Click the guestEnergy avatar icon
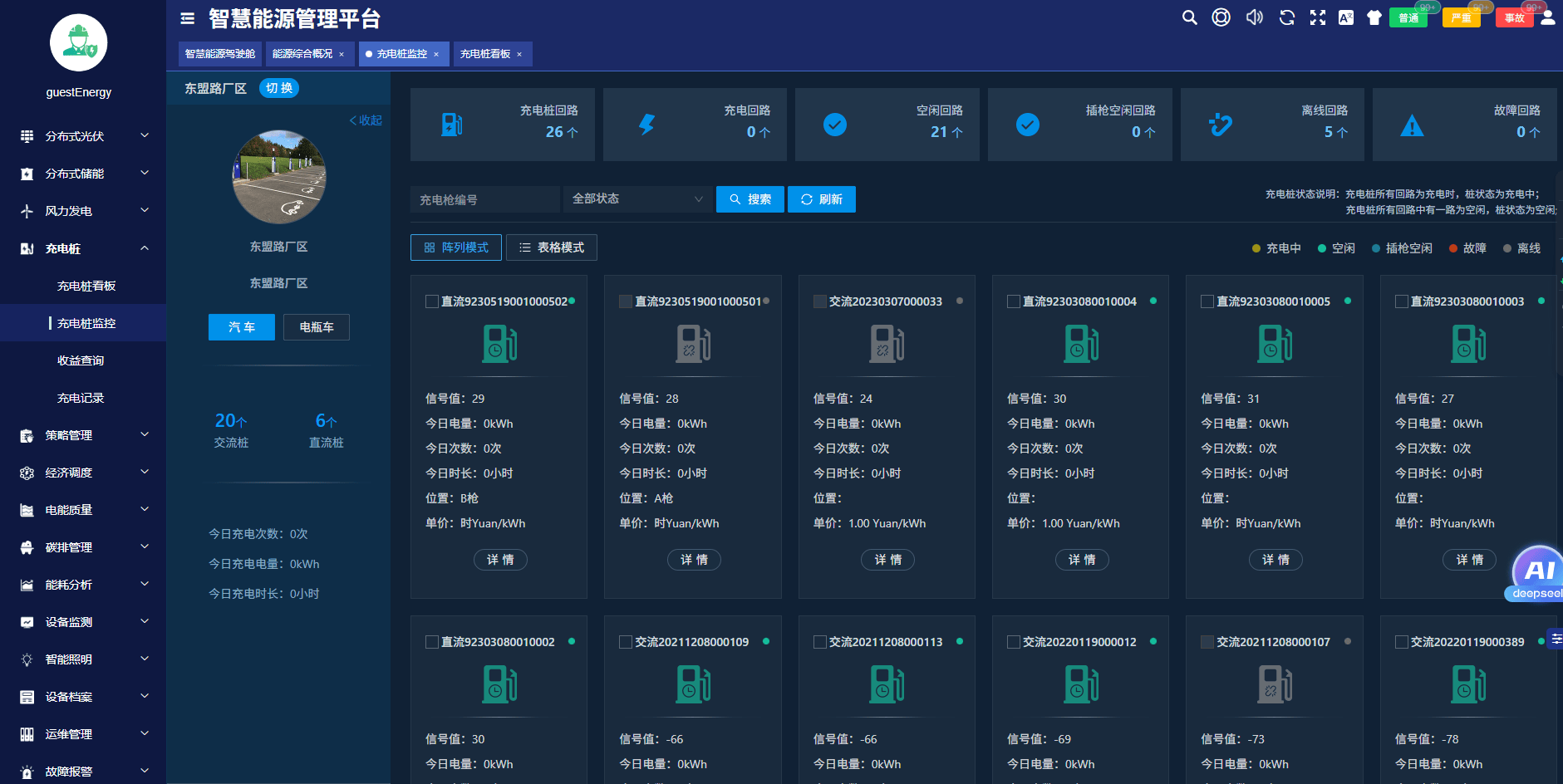The height and width of the screenshot is (784, 1563). (79, 42)
